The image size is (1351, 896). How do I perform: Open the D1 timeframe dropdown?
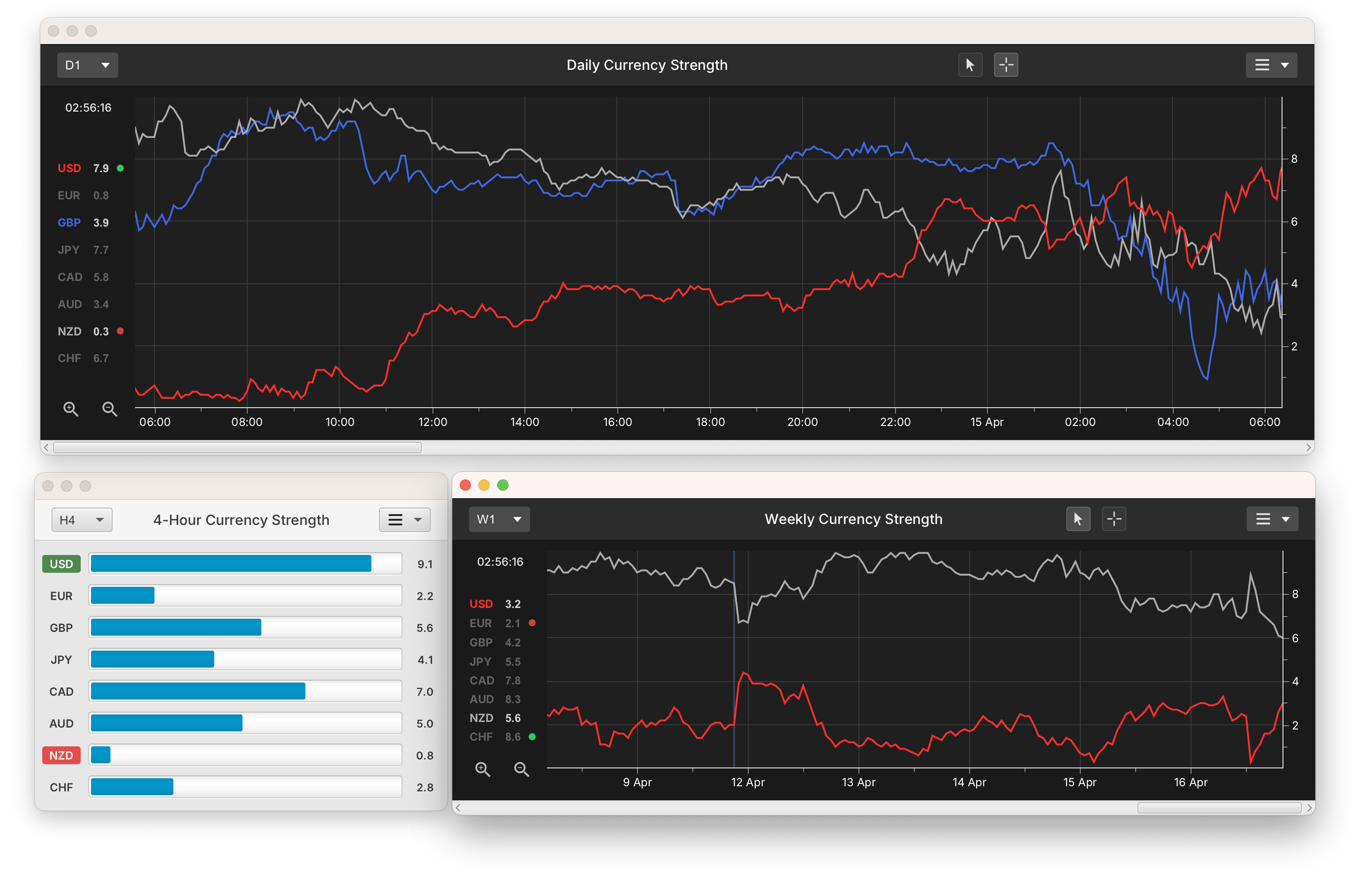coord(87,65)
